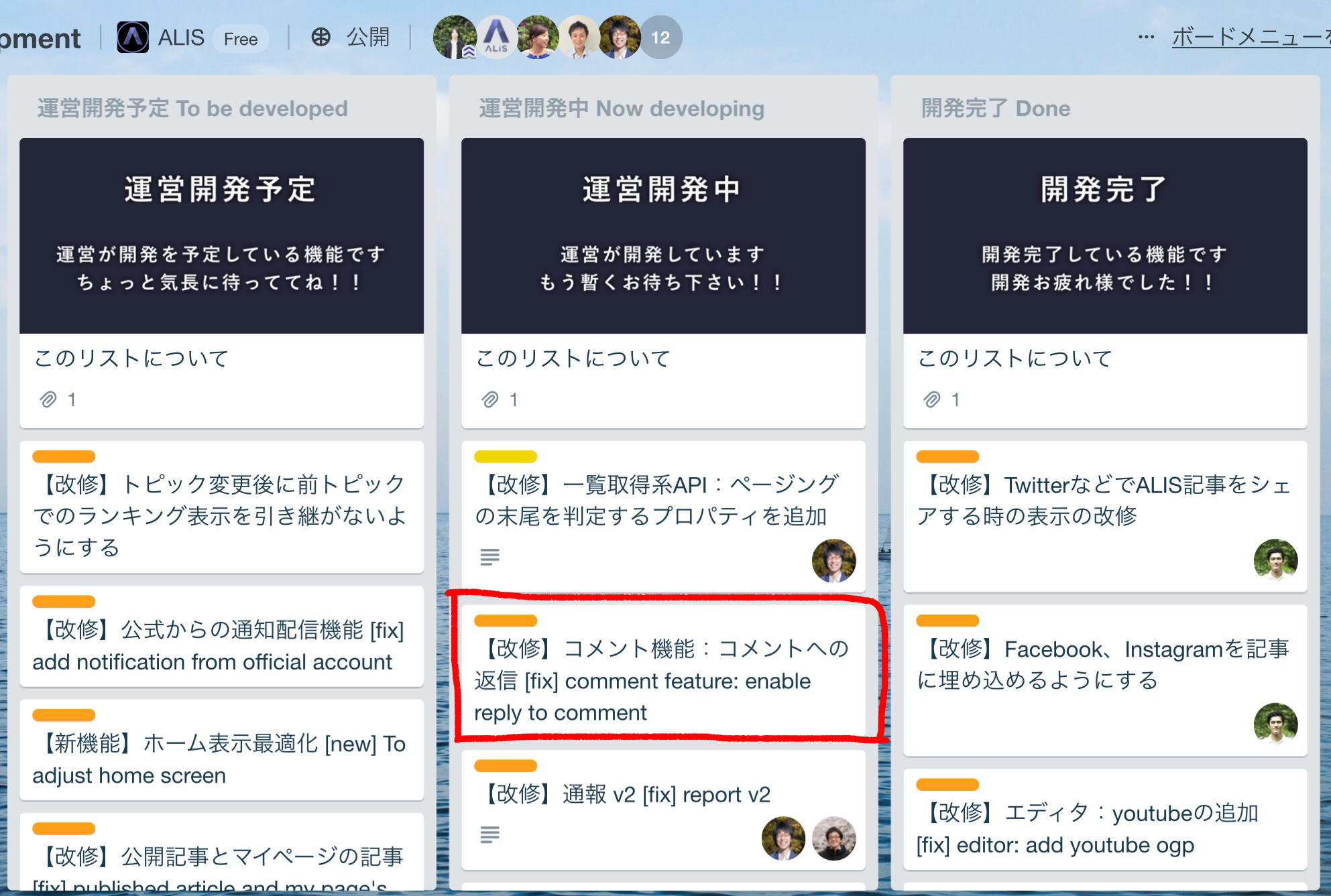The height and width of the screenshot is (896, 1331).
Task: Open ホーム表示最適化 adjust home screen card
Action: pyautogui.click(x=221, y=759)
